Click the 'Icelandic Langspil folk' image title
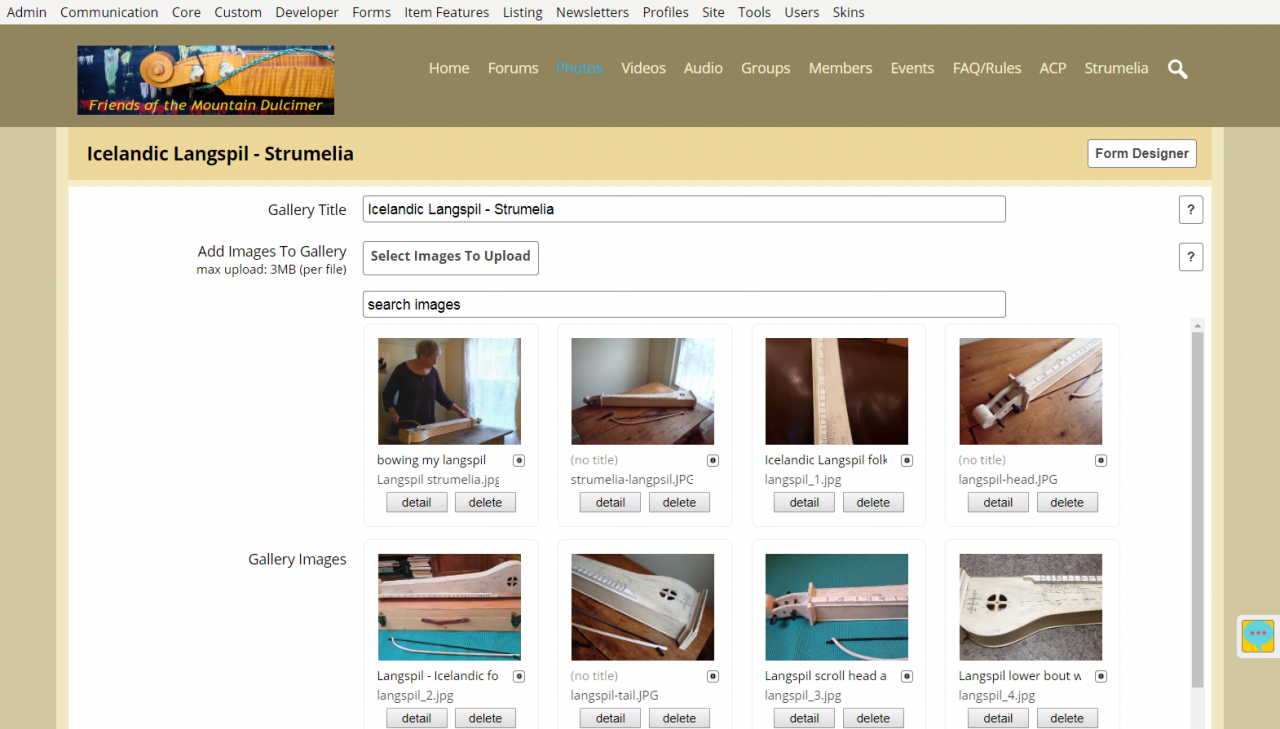Image resolution: width=1280 pixels, height=729 pixels. [826, 460]
